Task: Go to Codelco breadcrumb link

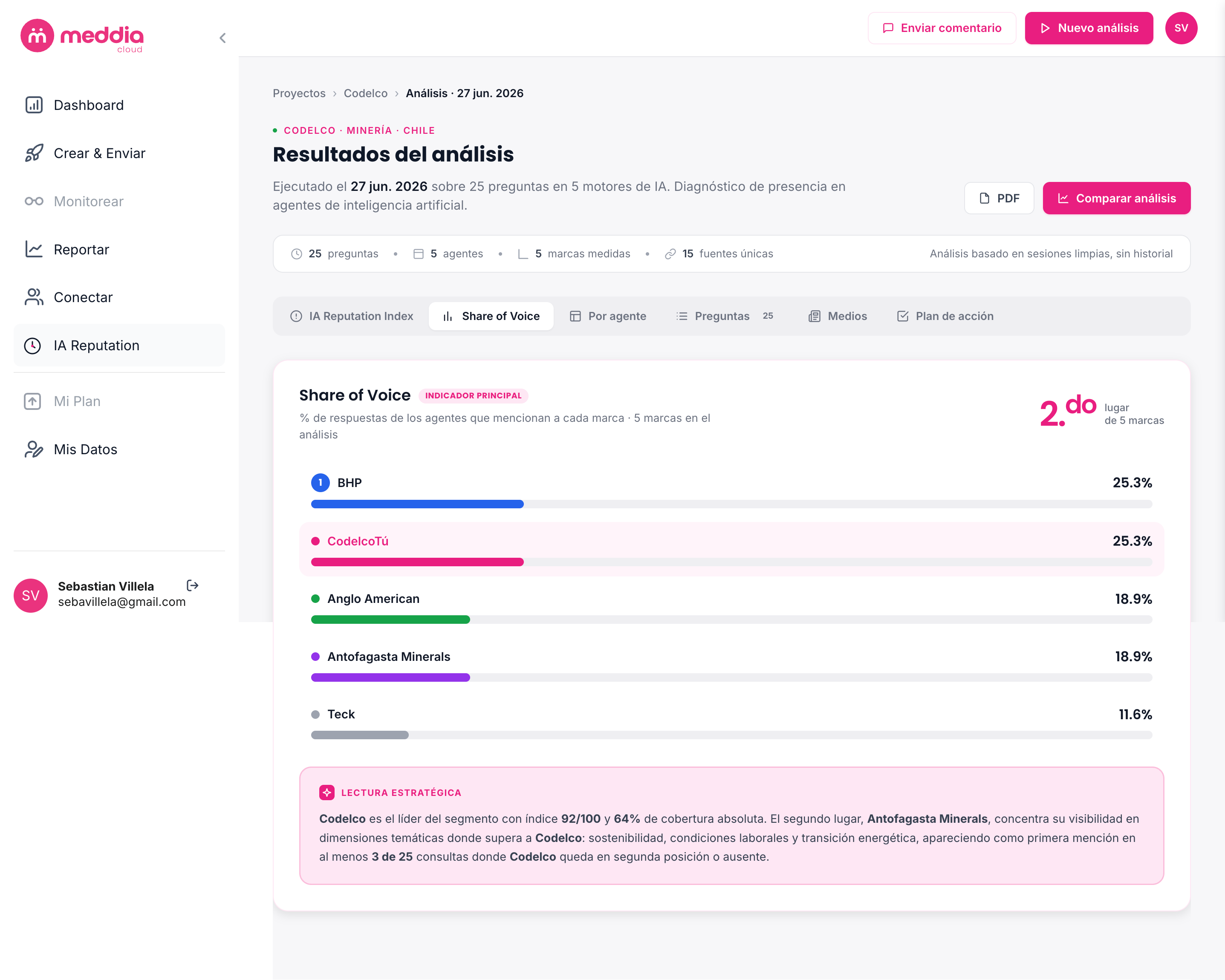Action: coord(365,93)
